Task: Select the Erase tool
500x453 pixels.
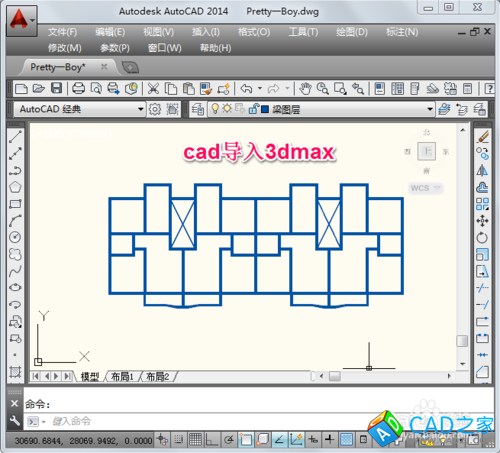Action: pyautogui.click(x=482, y=137)
